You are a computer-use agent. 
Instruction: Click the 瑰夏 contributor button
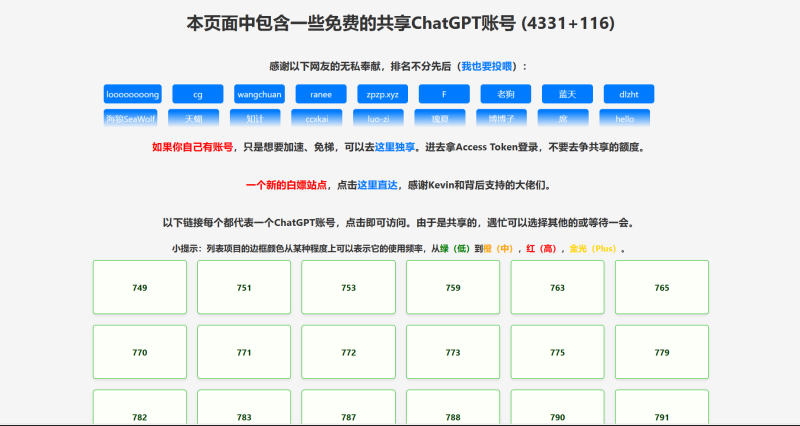(440, 118)
